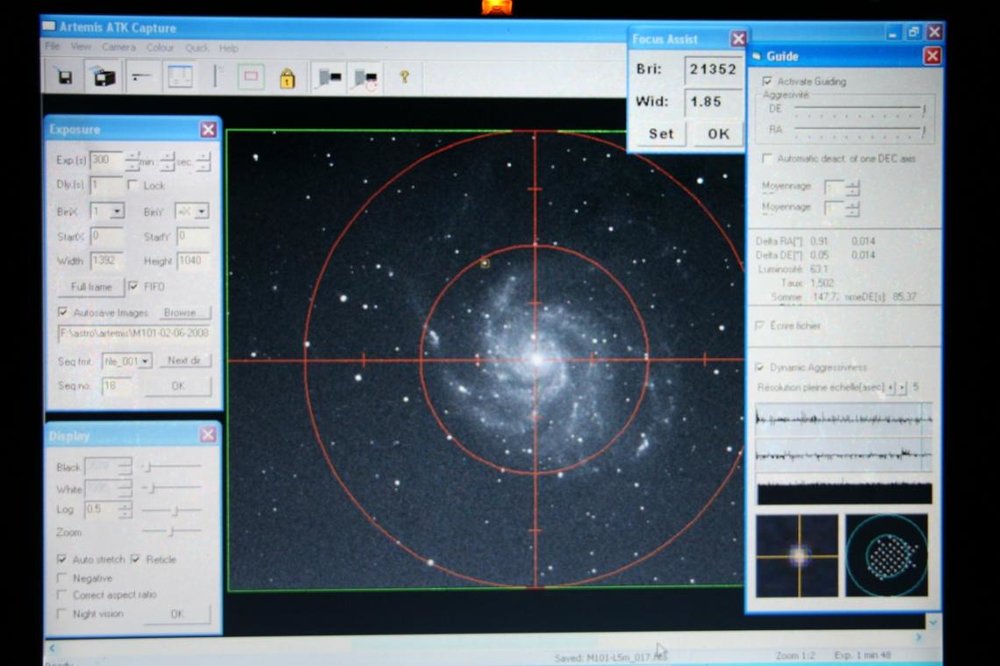Image resolution: width=1000 pixels, height=666 pixels.
Task: Select the subframe rectangle toolbar icon
Action: 251,77
